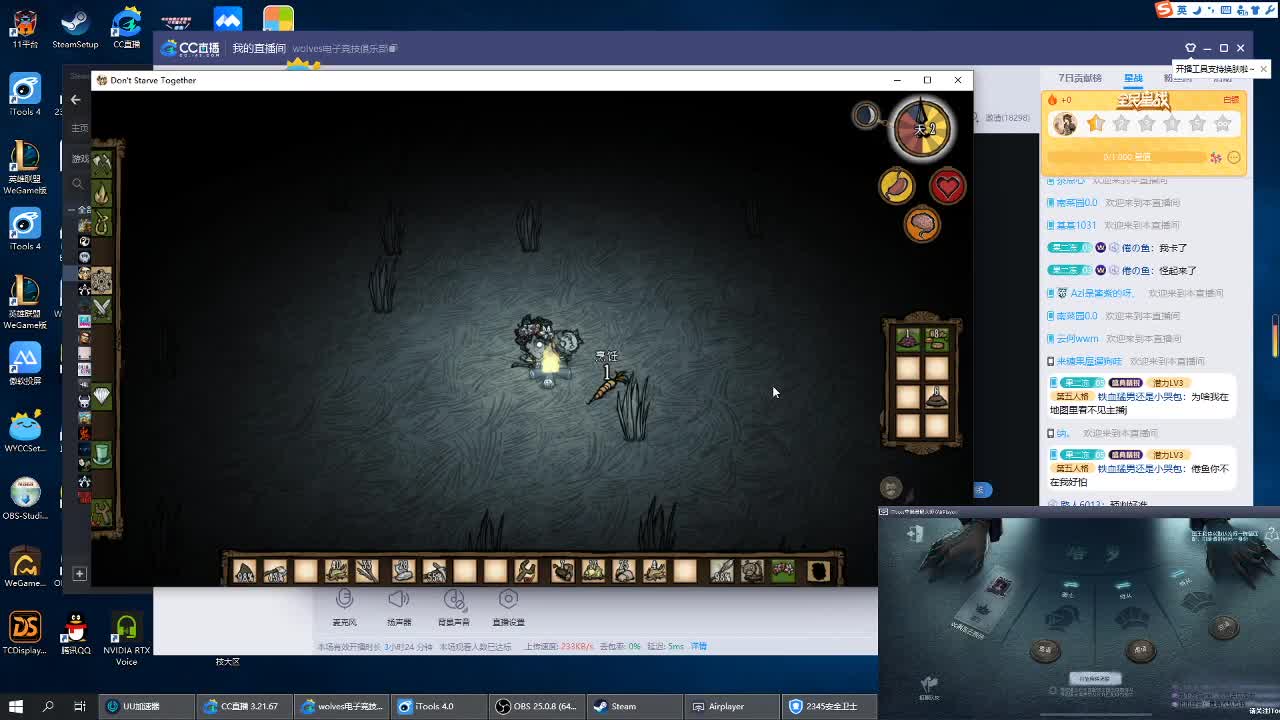Open Task View on taskbar
This screenshot has width=1280, height=720.
click(80, 706)
